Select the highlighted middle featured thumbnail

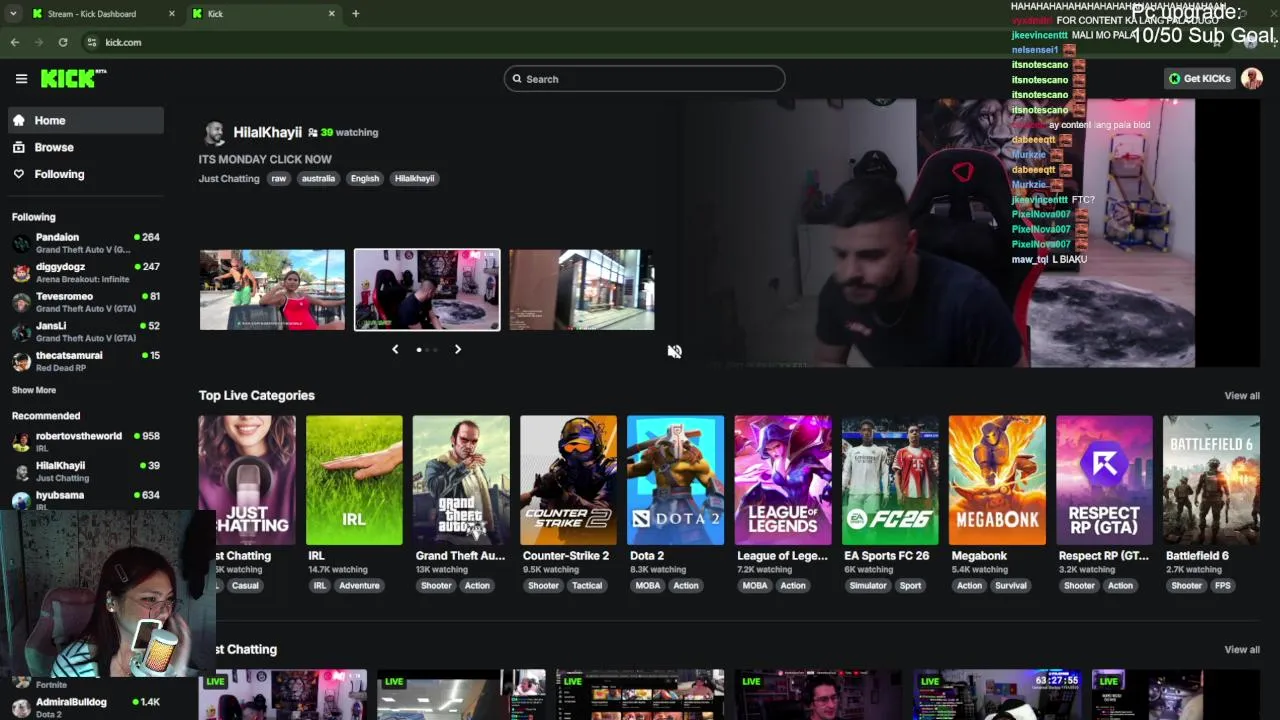[x=427, y=290]
